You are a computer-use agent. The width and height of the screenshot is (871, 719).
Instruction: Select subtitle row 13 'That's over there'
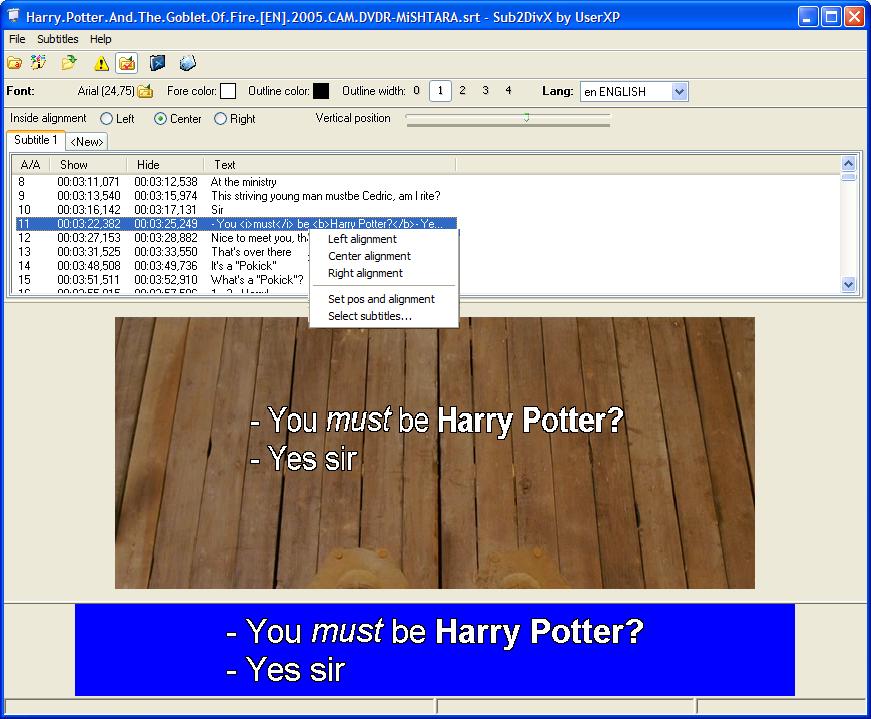[x=162, y=252]
